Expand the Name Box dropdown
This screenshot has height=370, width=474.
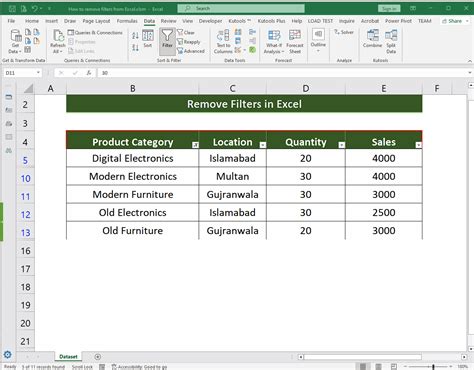(38, 73)
